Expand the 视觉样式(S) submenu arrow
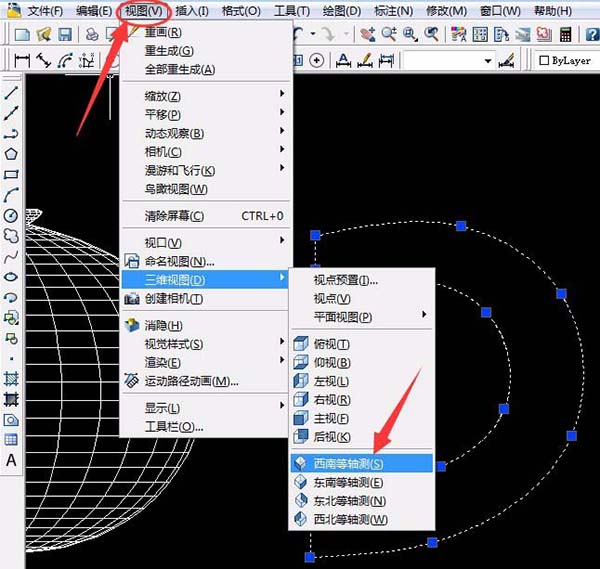This screenshot has width=600, height=569. 282,341
